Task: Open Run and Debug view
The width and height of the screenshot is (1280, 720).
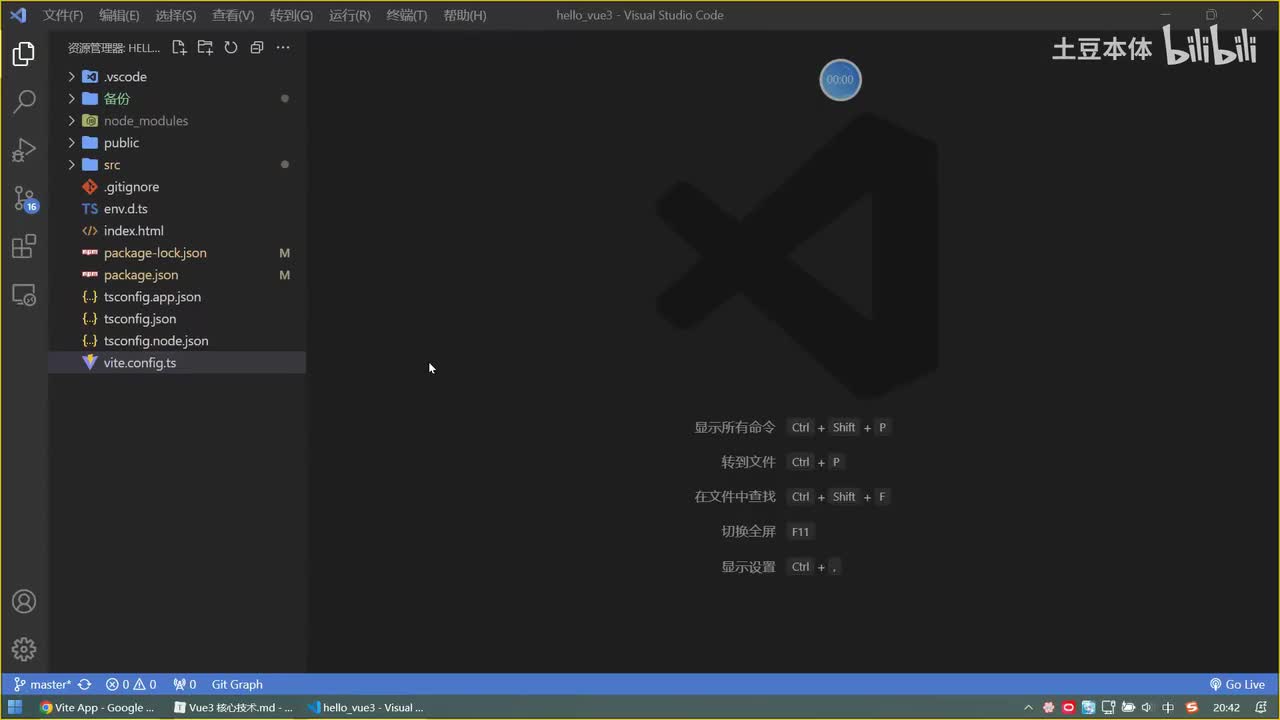Action: click(x=24, y=150)
